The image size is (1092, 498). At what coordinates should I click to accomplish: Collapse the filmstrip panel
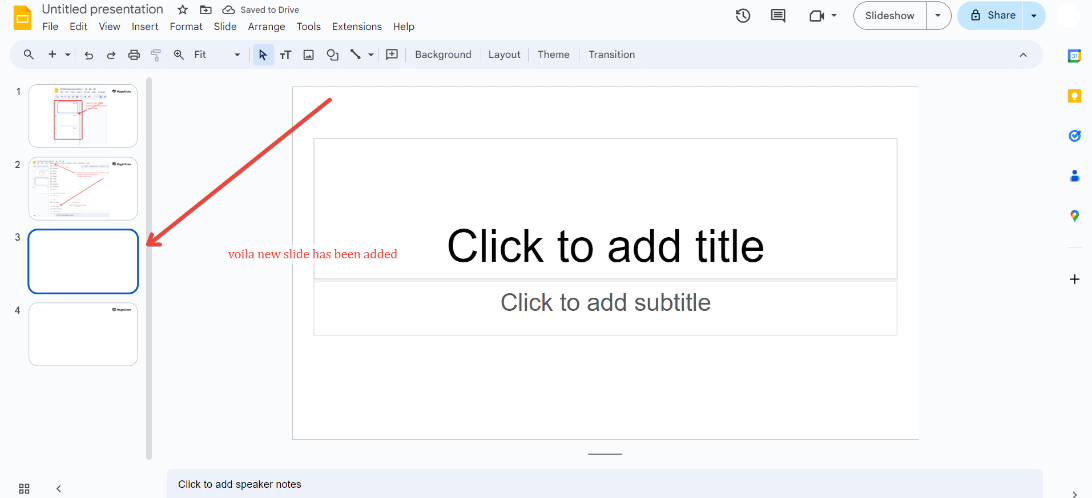coord(58,488)
